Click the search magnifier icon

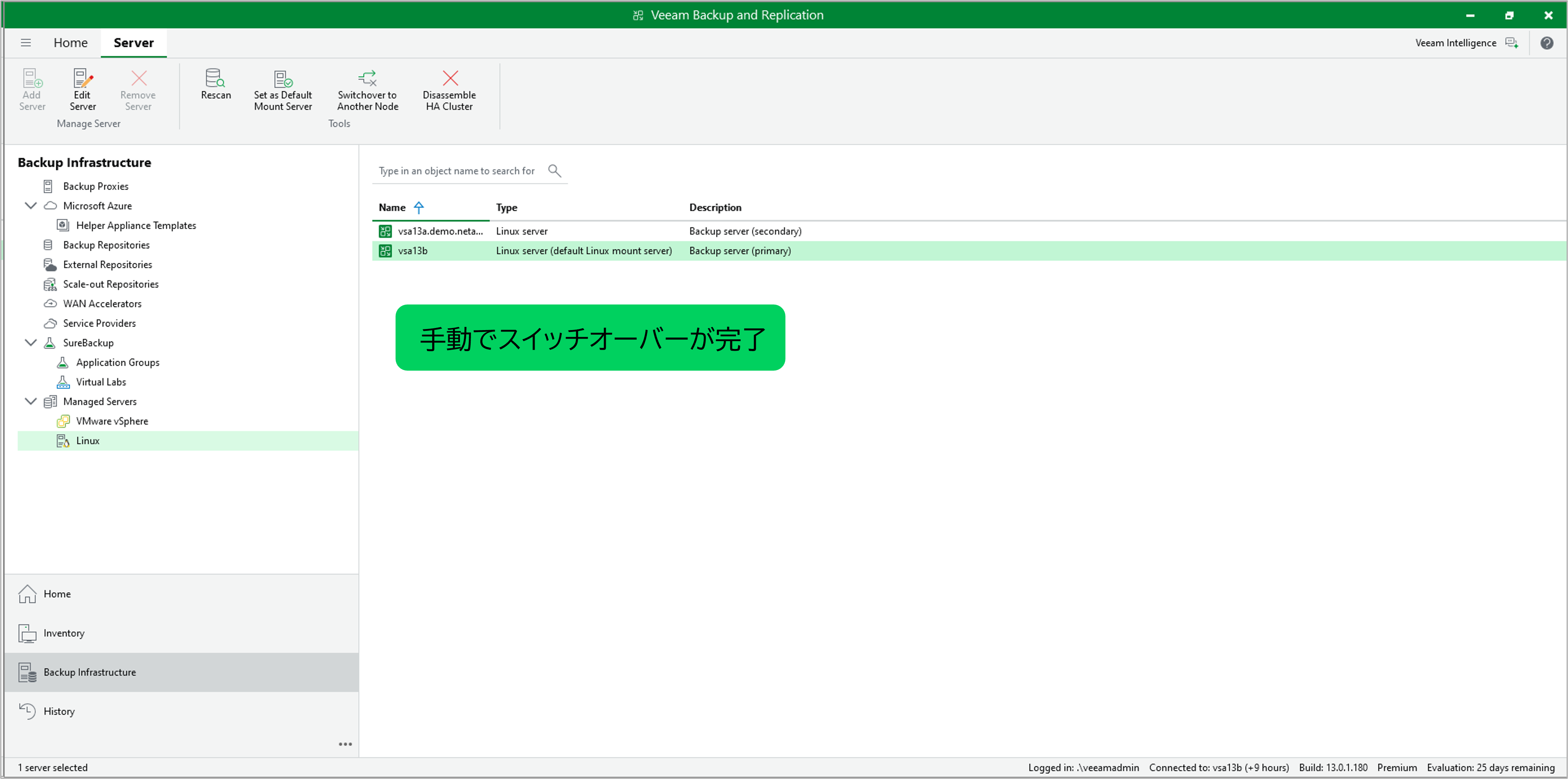pyautogui.click(x=554, y=170)
